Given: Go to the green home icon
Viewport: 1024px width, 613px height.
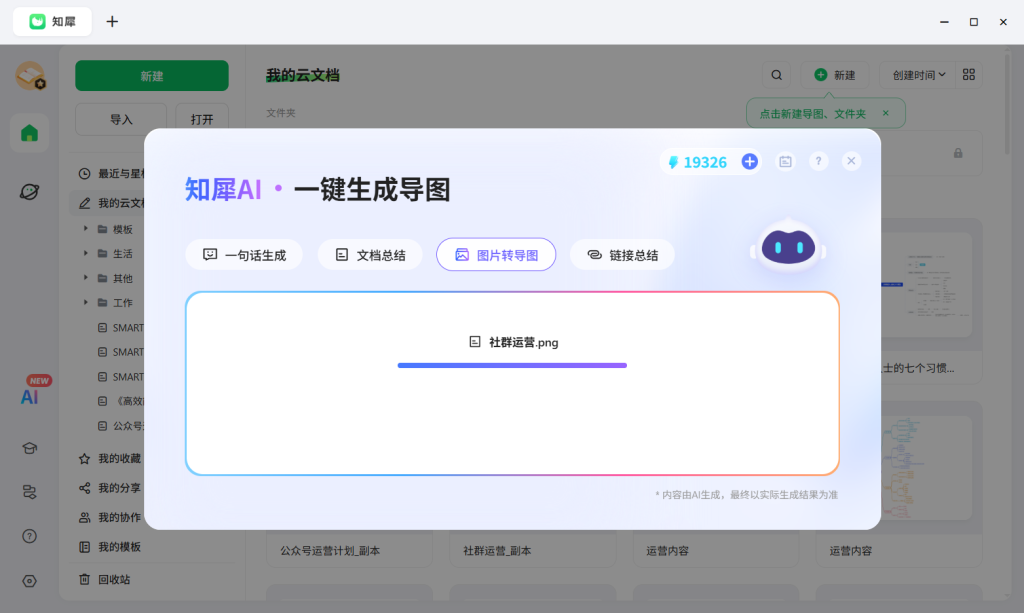Looking at the screenshot, I should tap(29, 133).
